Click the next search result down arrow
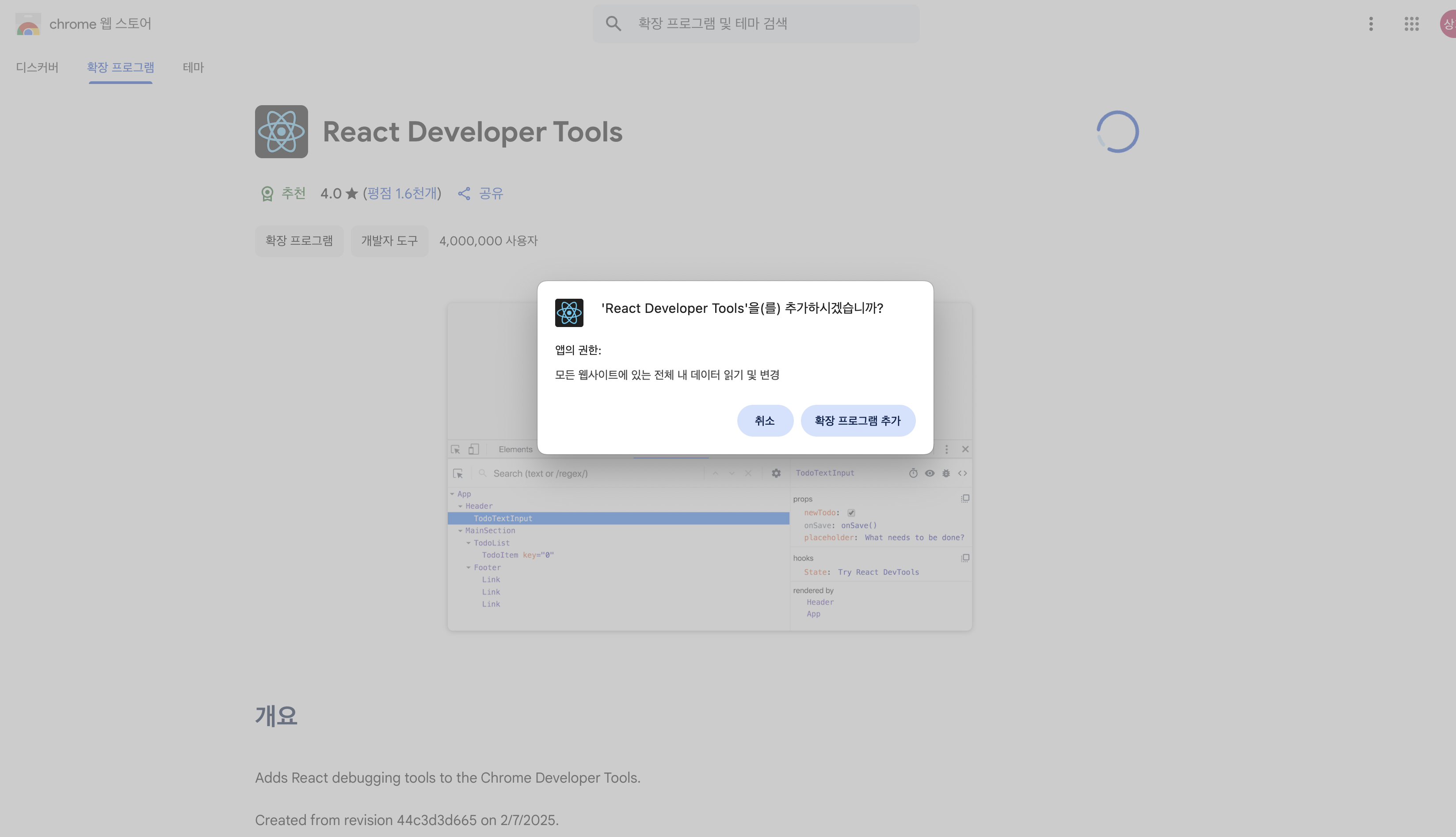1456x837 pixels. 732,474
